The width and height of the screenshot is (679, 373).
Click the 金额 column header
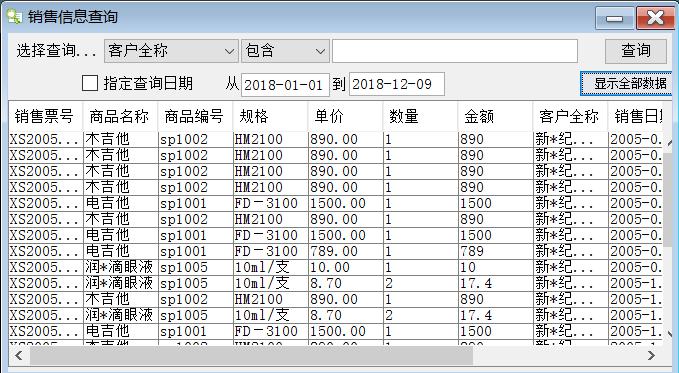[495, 117]
